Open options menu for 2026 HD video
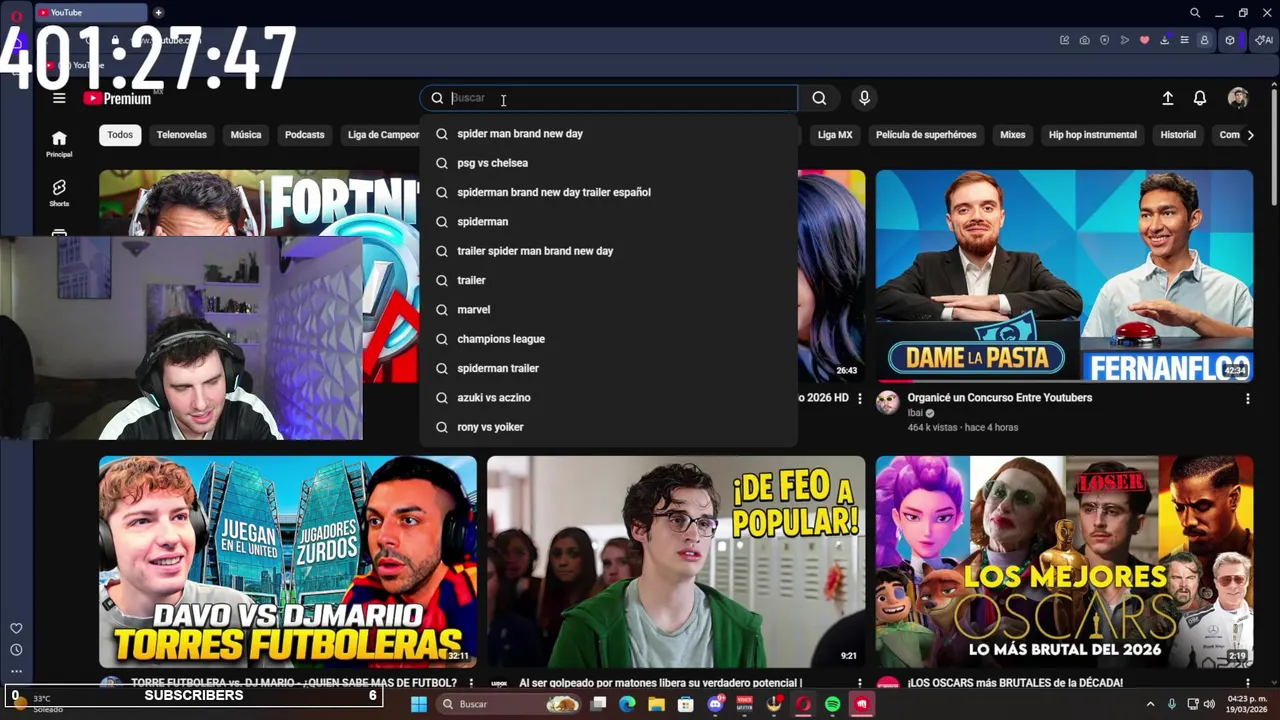This screenshot has height=720, width=1280. click(x=859, y=398)
